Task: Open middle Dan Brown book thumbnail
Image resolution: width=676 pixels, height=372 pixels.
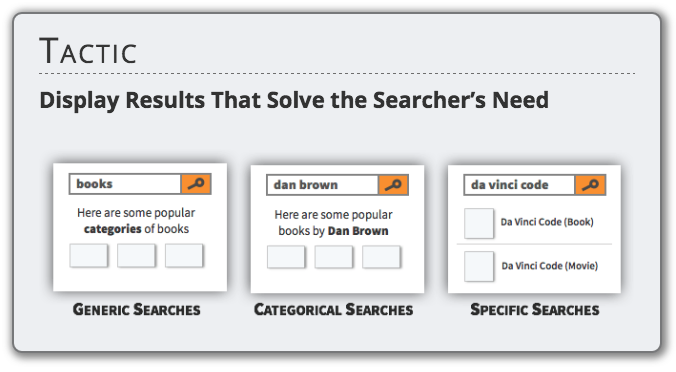Action: 333,257
